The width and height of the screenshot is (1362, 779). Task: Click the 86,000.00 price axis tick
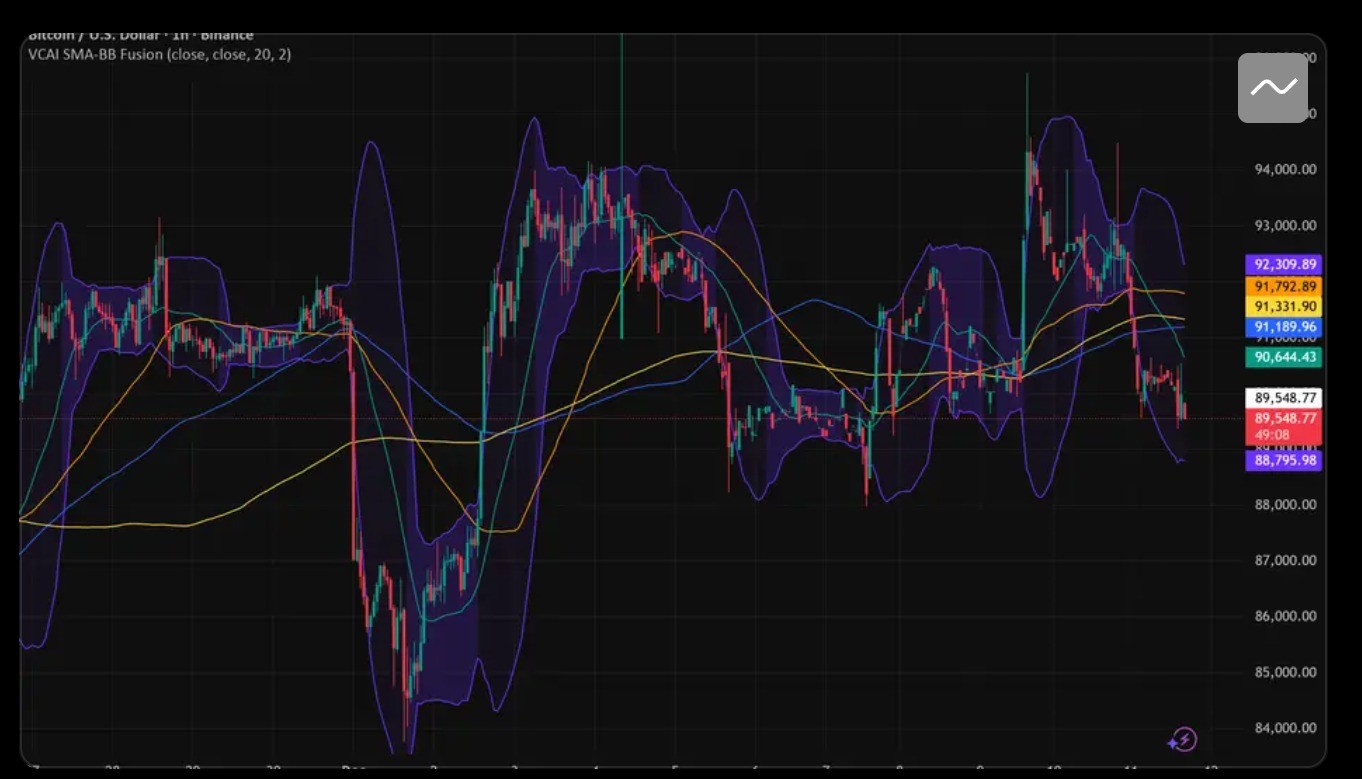[1284, 617]
